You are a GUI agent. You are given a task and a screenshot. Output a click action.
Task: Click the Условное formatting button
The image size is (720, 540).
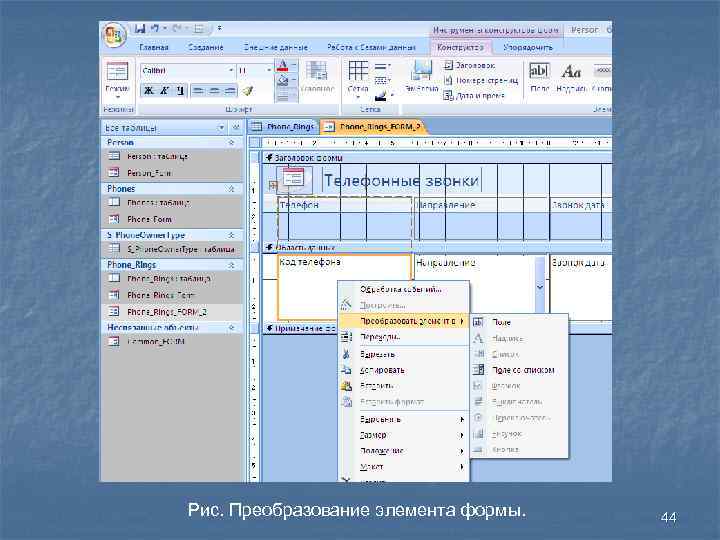pyautogui.click(x=317, y=77)
